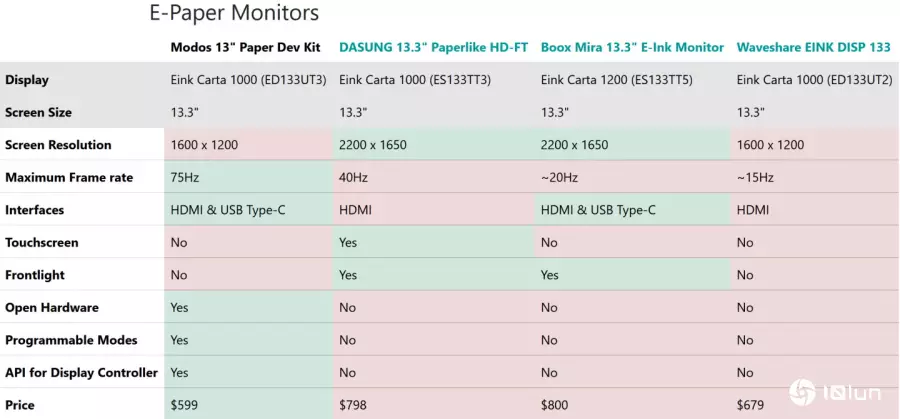Click the Open Hardware Yes cell
The width and height of the screenshot is (900, 419).
249,308
